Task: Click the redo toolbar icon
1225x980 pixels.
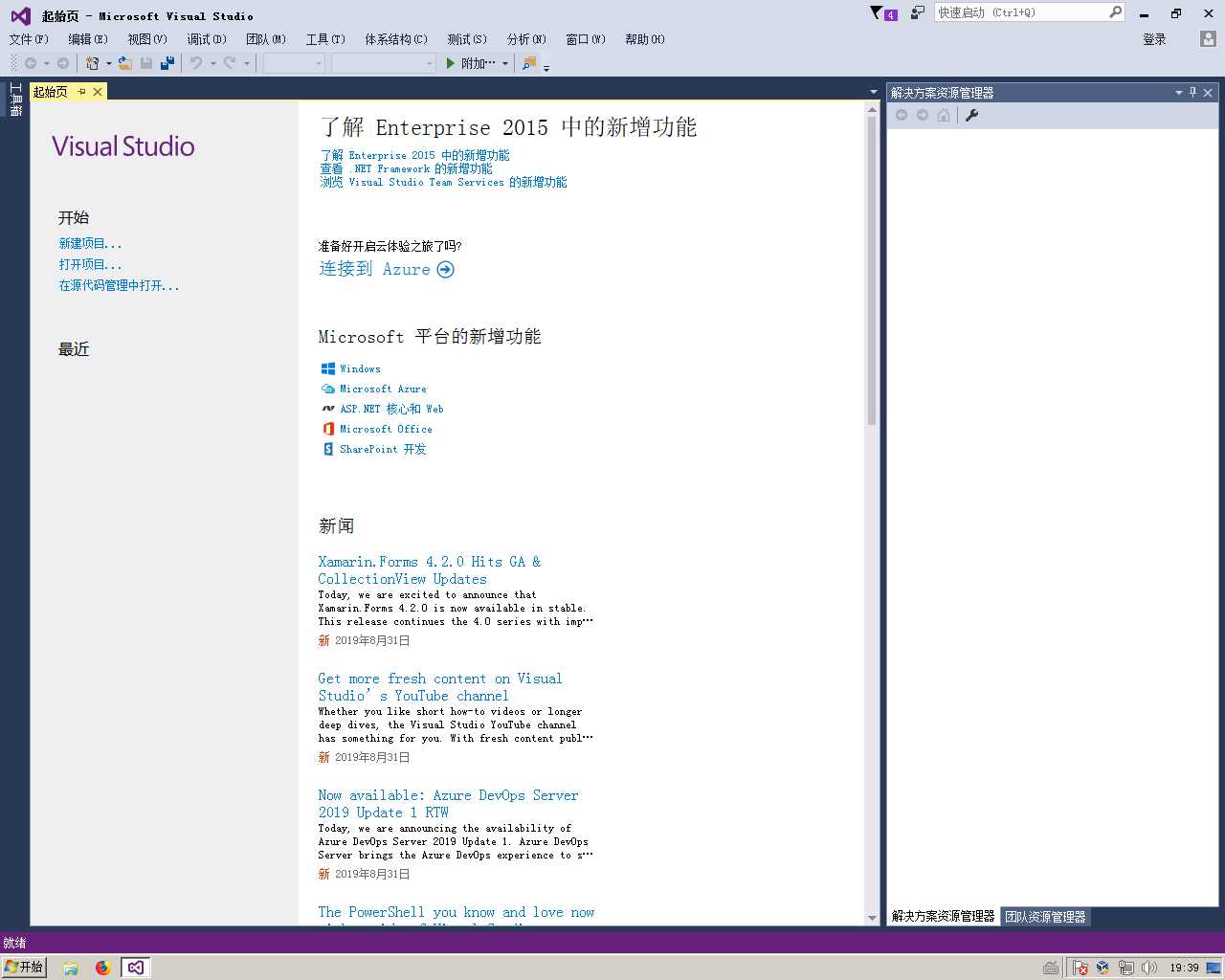Action: (x=230, y=63)
